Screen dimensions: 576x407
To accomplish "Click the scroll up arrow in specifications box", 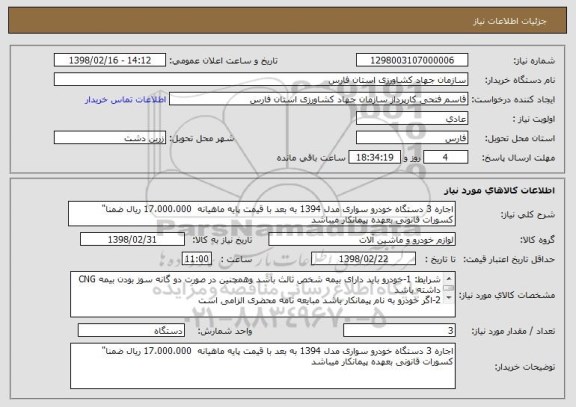I will (449, 278).
